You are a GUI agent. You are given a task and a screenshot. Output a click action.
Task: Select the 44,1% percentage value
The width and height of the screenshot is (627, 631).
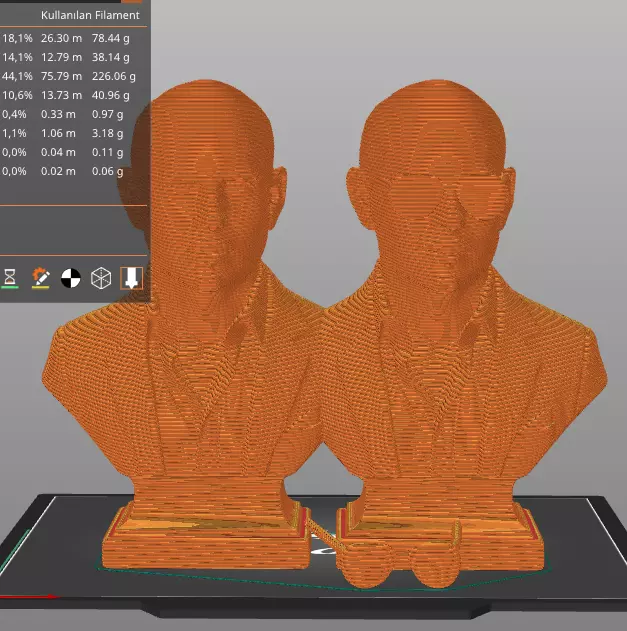coord(17,76)
